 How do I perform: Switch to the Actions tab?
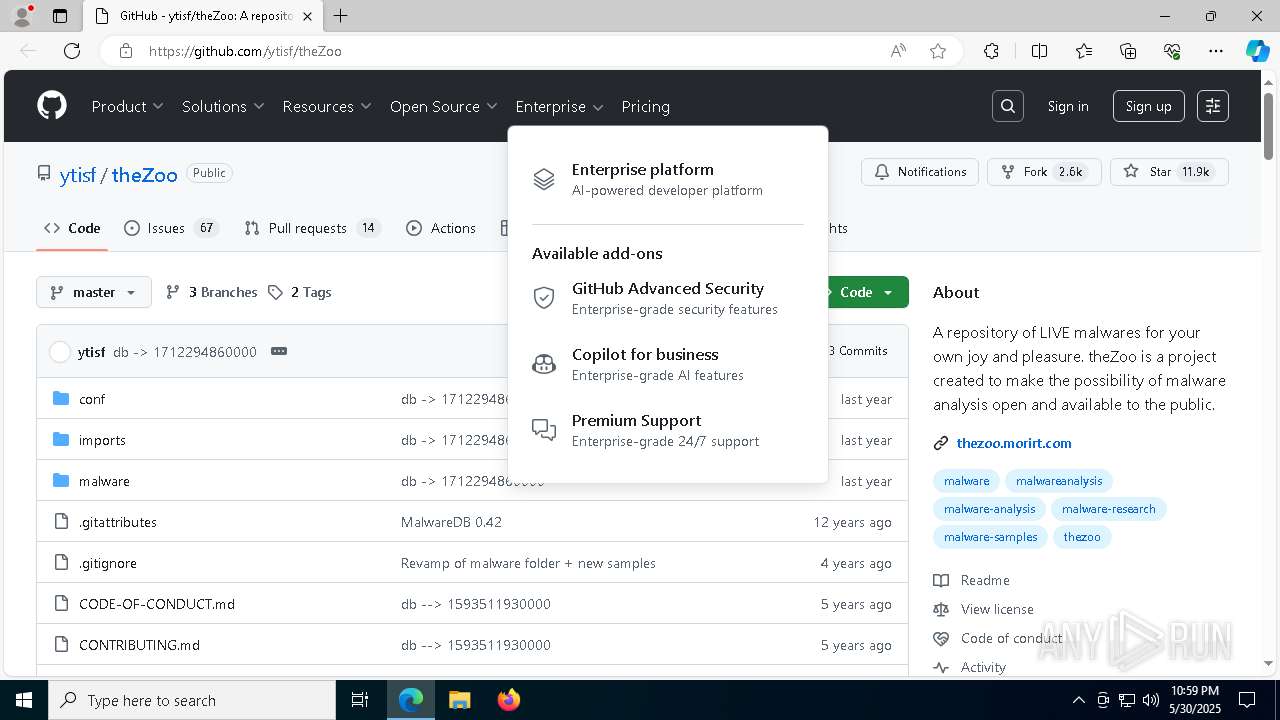(441, 228)
